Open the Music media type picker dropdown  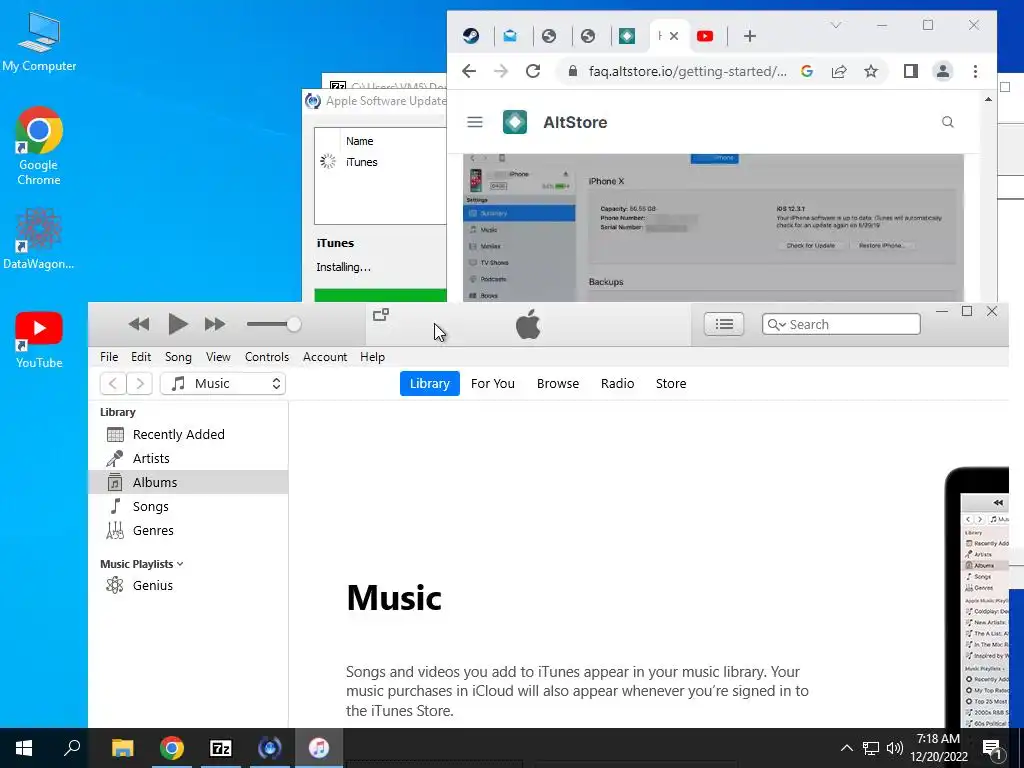pos(223,383)
